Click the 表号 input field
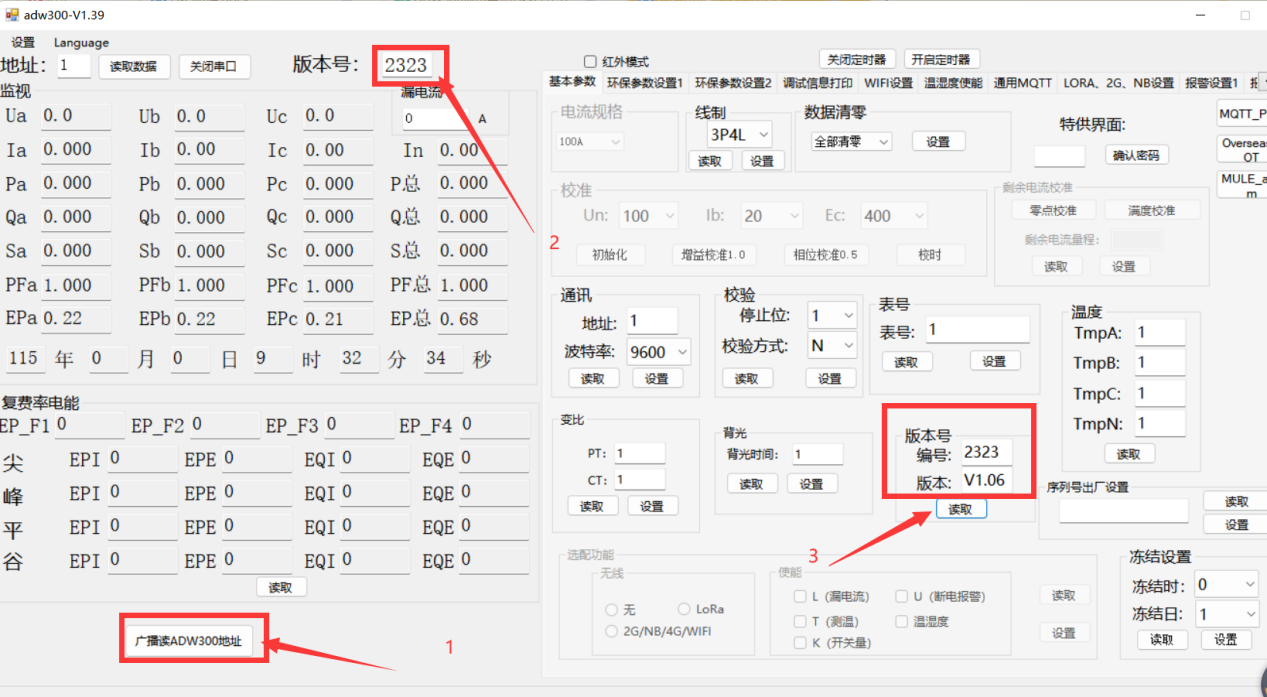The image size is (1267, 697). point(975,330)
